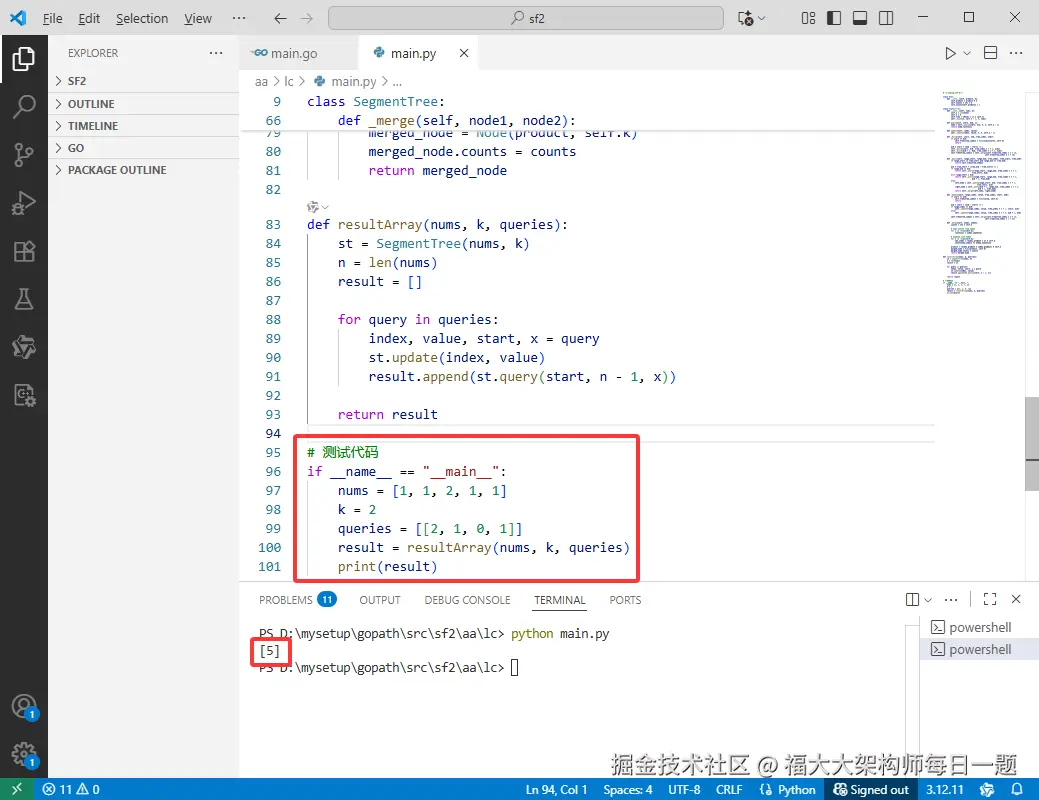Viewport: 1039px width, 800px height.
Task: Select the second powershell terminal
Action: (979, 649)
